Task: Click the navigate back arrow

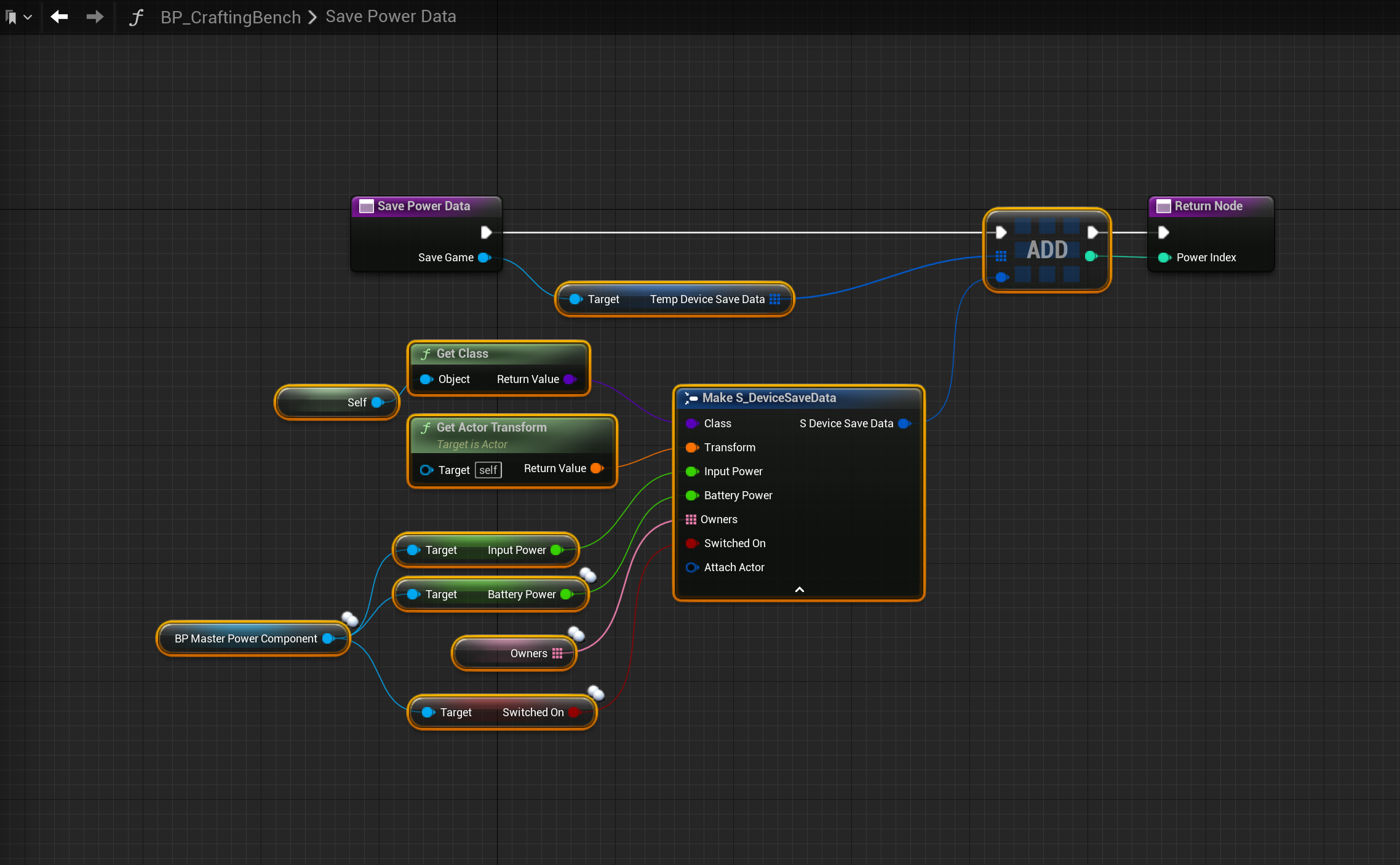Action: 59,17
